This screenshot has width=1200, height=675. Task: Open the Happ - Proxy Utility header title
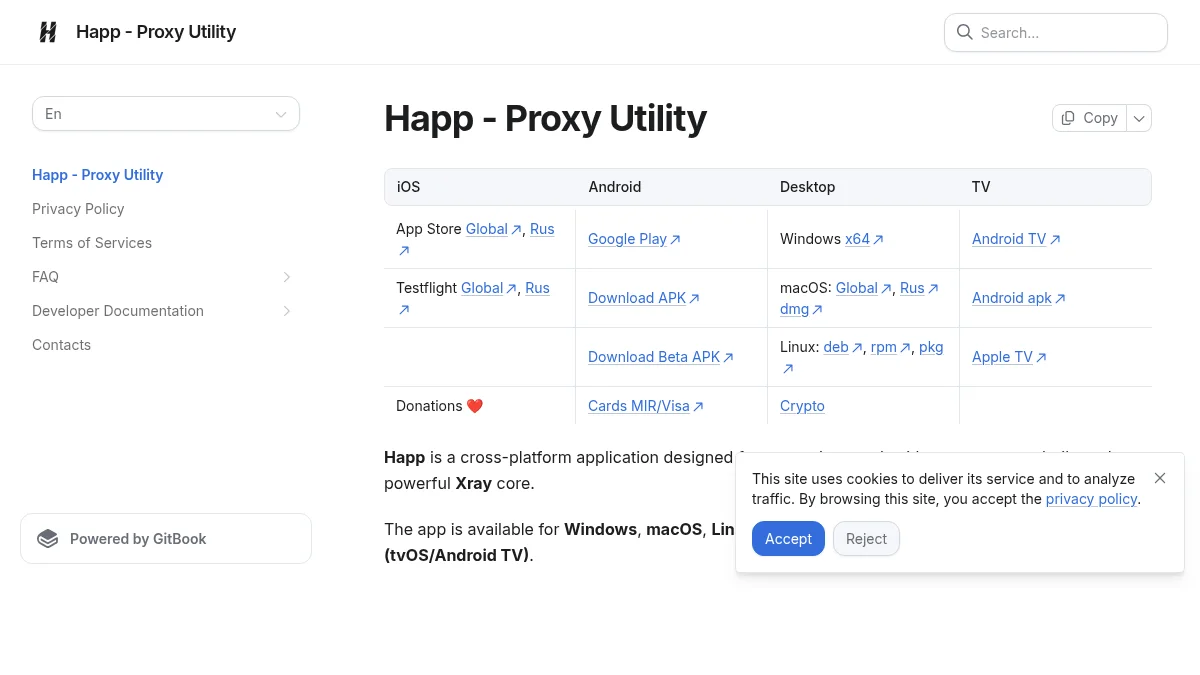pyautogui.click(x=156, y=32)
